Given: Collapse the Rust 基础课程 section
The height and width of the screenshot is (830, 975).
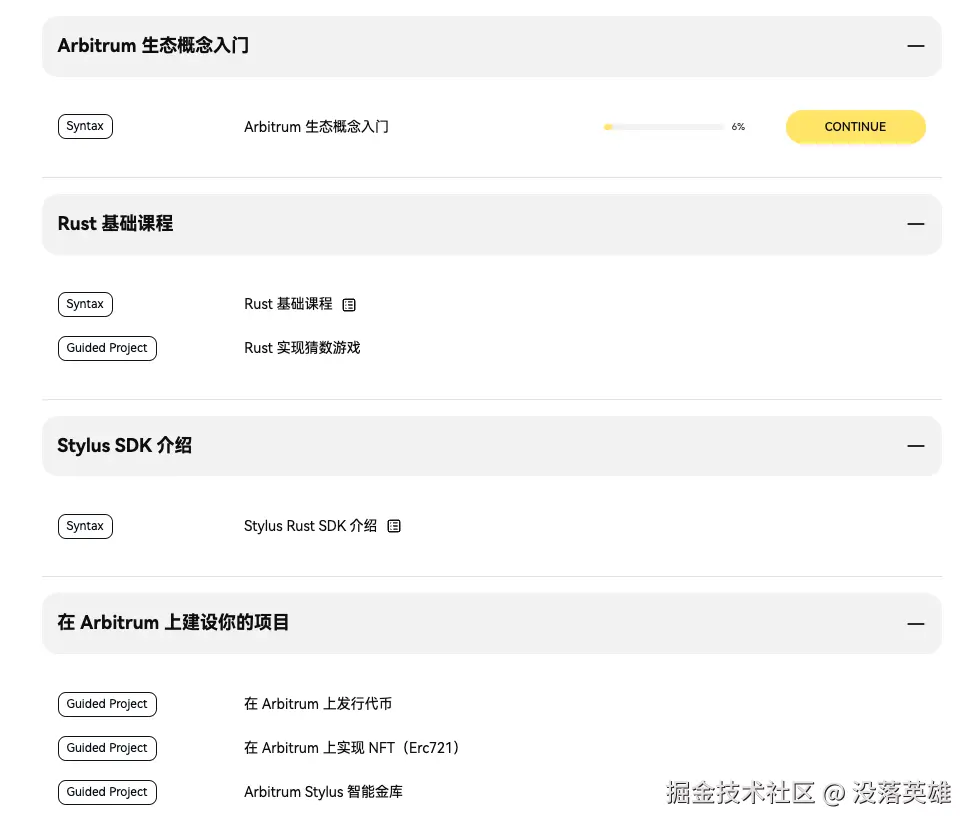Looking at the screenshot, I should pos(915,224).
